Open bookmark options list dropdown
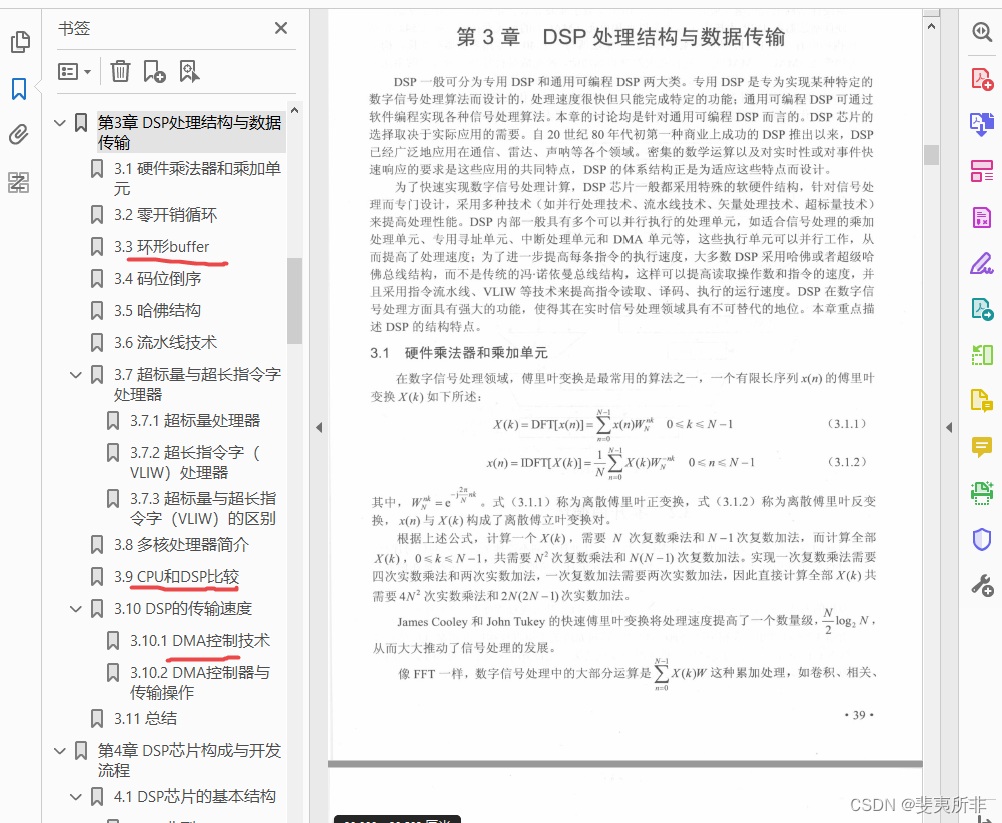 pos(74,71)
